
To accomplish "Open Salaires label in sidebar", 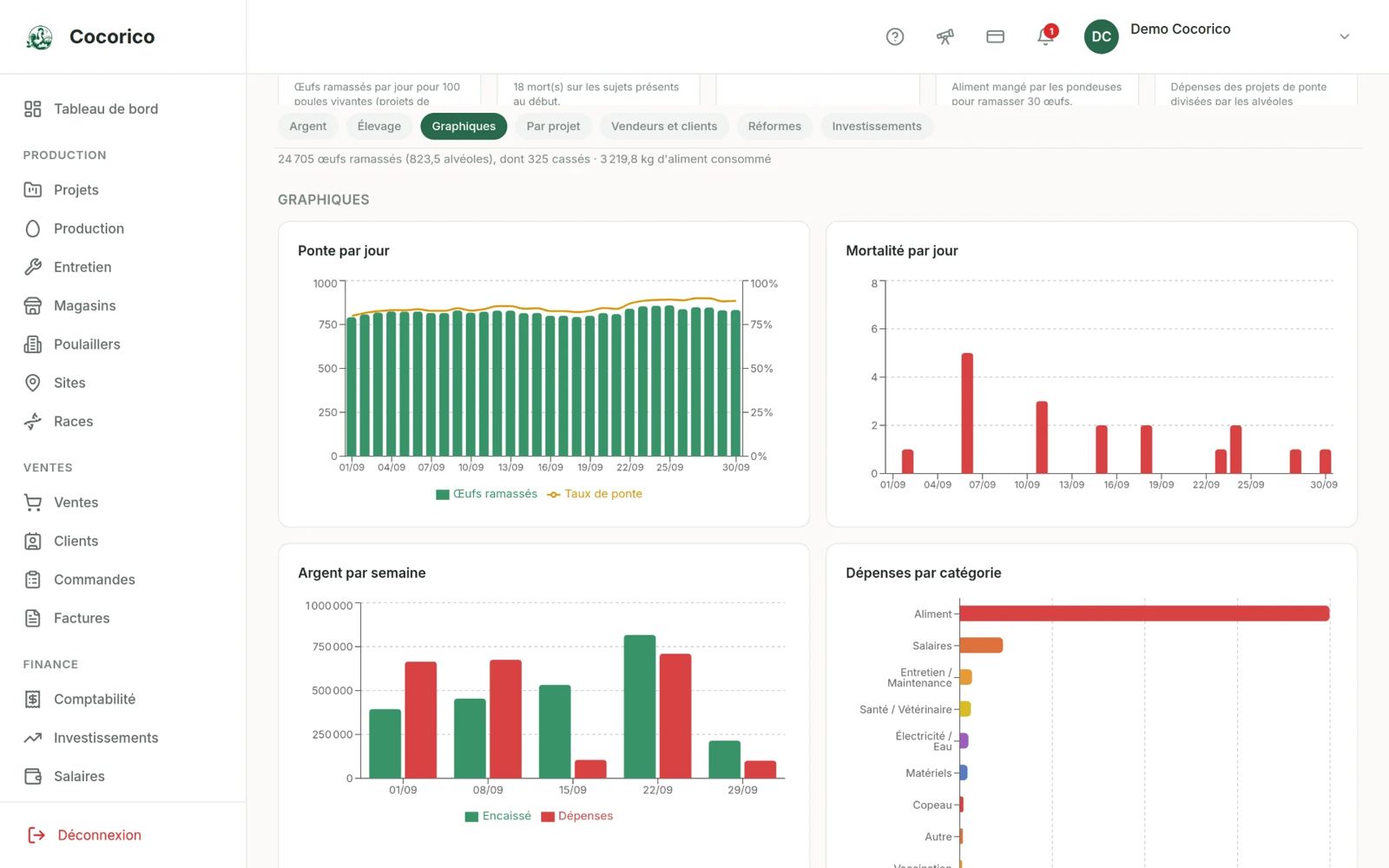I will click(79, 777).
